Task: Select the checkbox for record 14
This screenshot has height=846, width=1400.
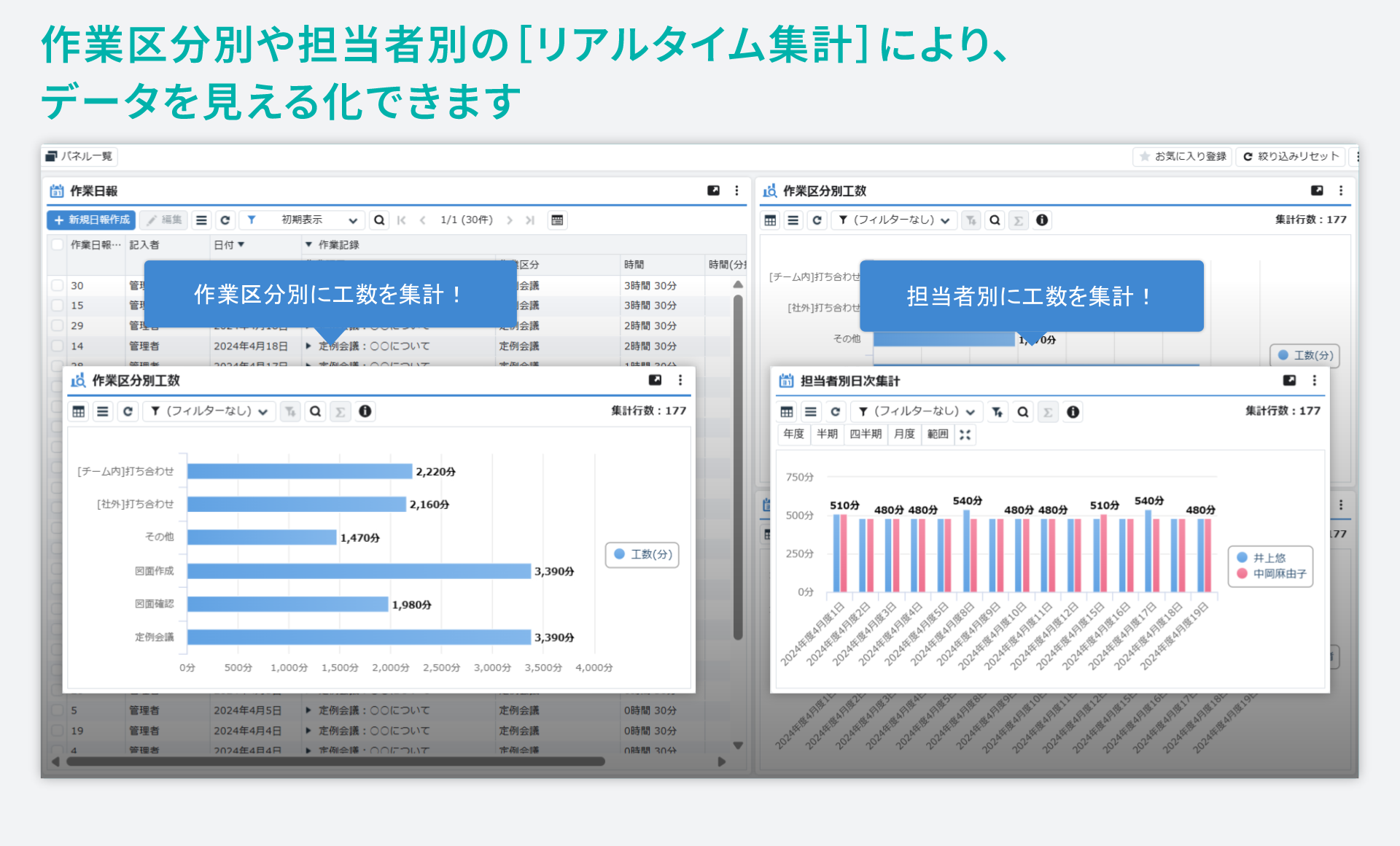Action: click(58, 346)
